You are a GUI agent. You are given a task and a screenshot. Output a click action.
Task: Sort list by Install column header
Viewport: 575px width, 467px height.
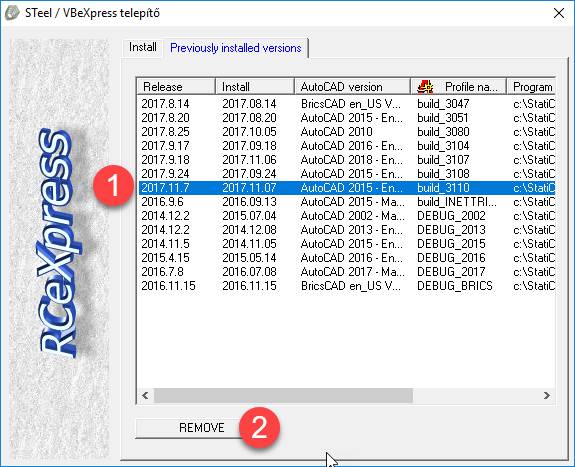(255, 87)
